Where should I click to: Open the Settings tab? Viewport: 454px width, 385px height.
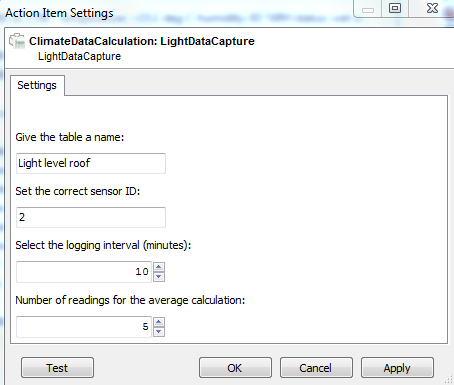[x=37, y=85]
